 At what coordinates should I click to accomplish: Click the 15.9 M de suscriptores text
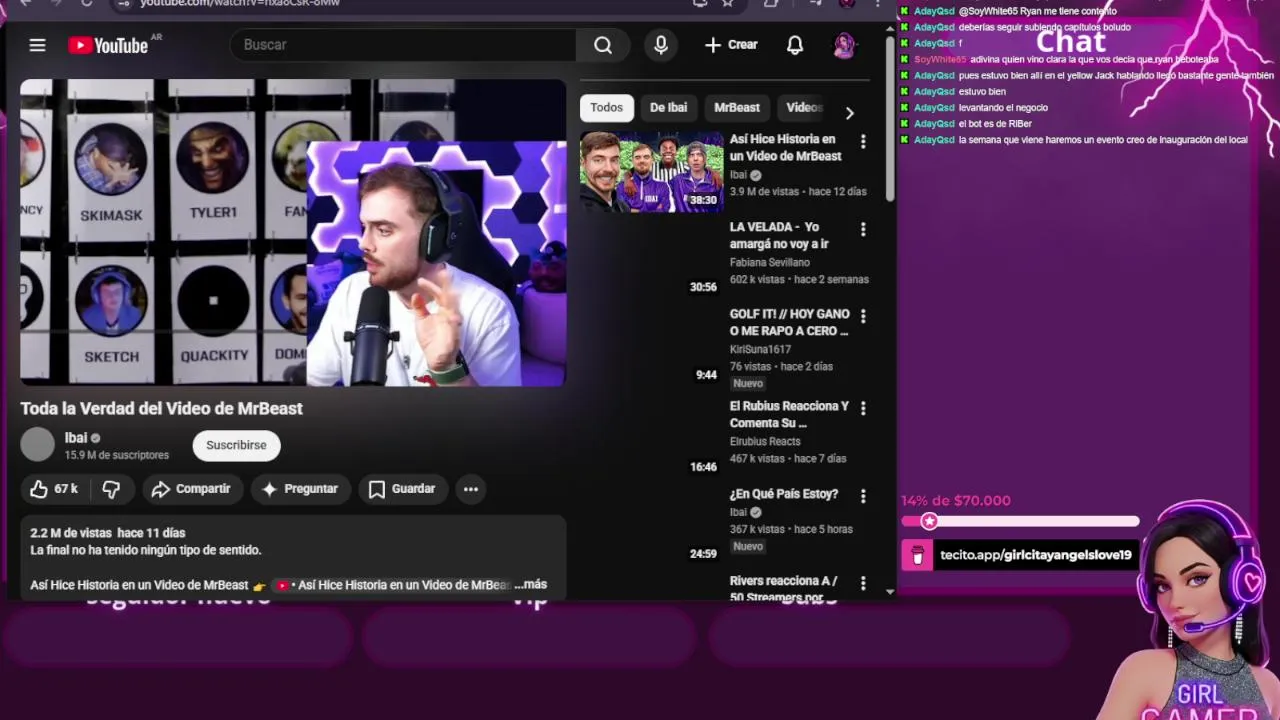pyautogui.click(x=117, y=455)
